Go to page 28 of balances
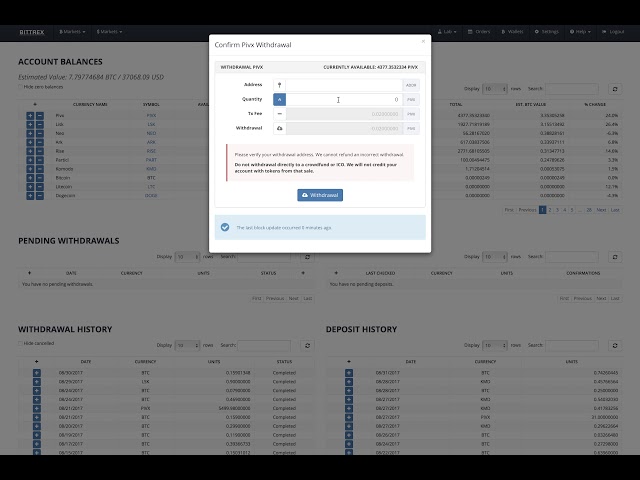 pyautogui.click(x=589, y=210)
